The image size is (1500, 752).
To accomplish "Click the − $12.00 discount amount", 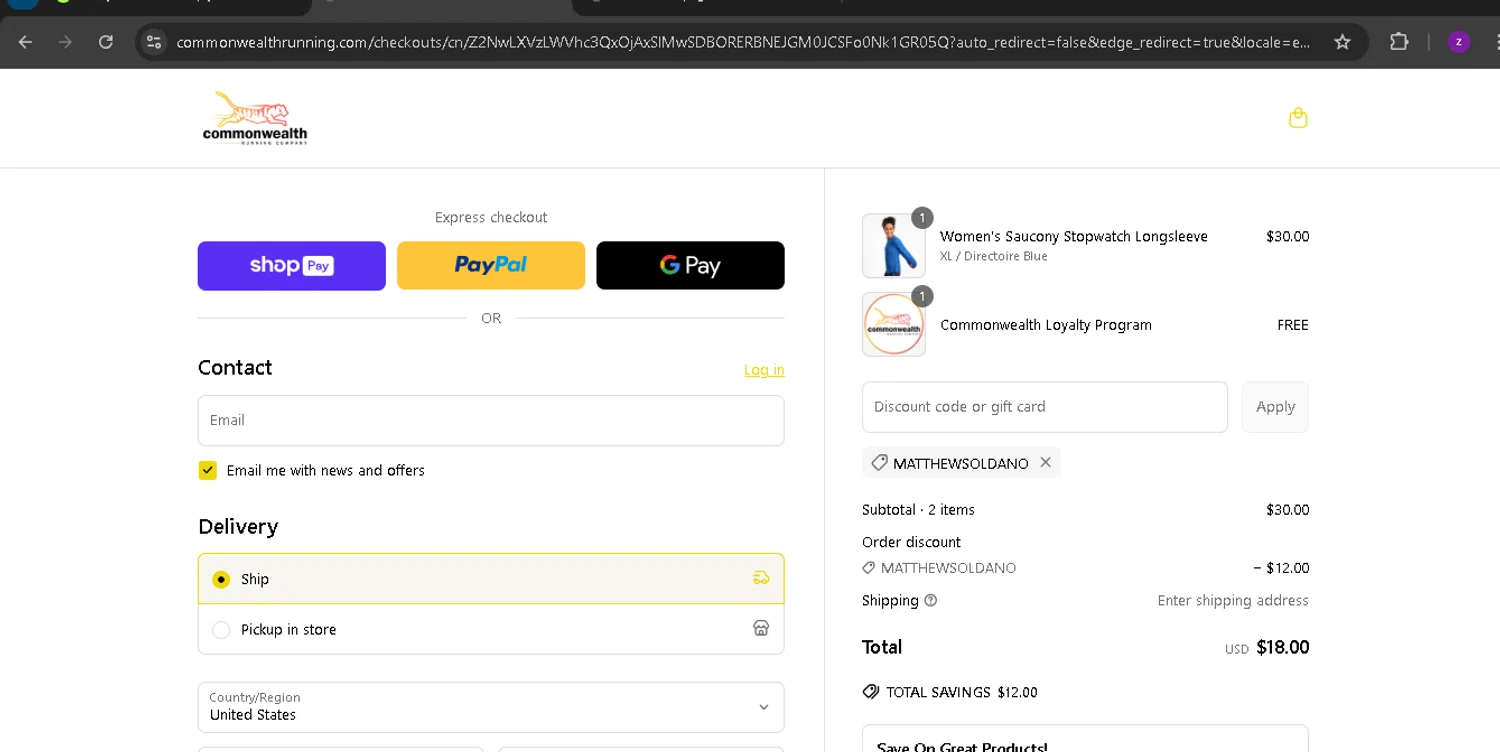I will pyautogui.click(x=1281, y=568).
